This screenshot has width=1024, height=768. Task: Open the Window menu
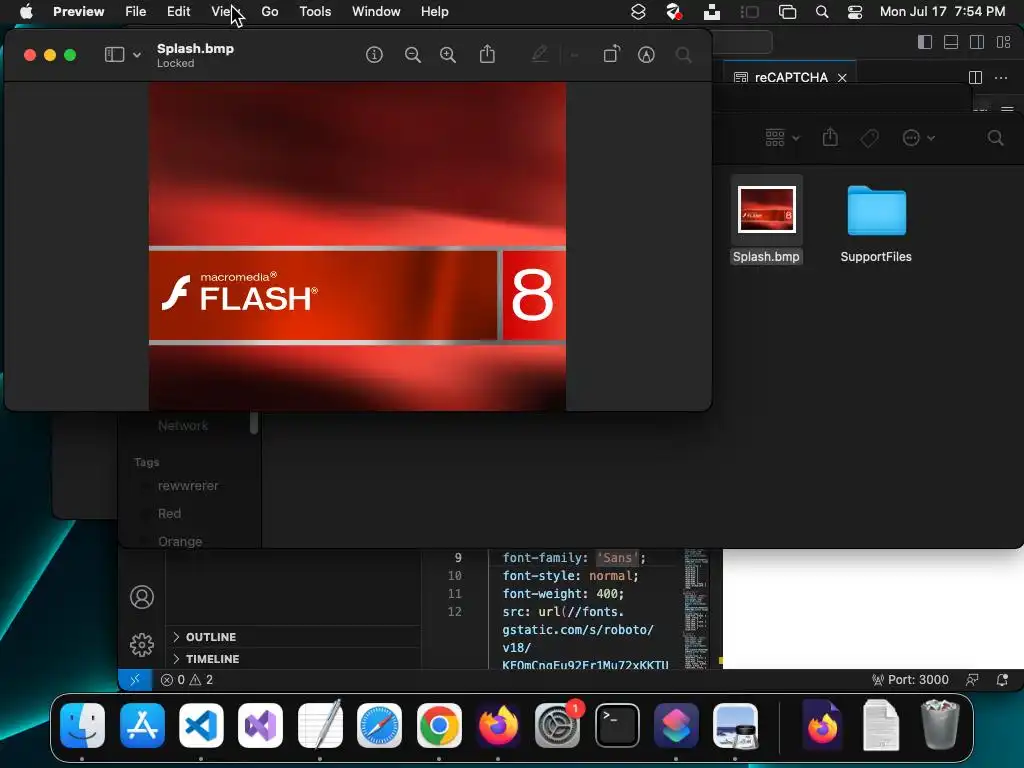click(x=376, y=12)
